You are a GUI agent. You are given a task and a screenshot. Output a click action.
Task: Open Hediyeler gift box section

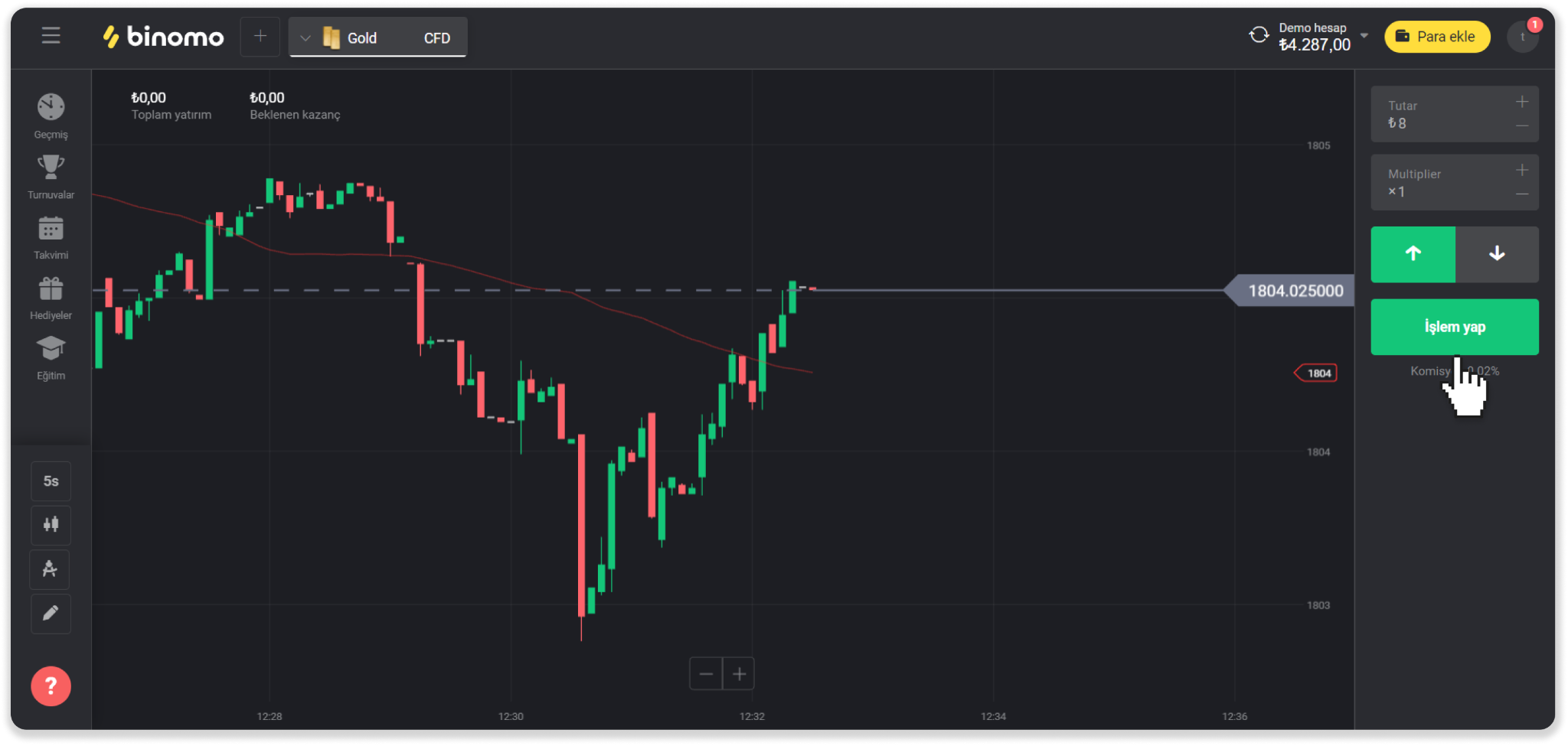51,297
